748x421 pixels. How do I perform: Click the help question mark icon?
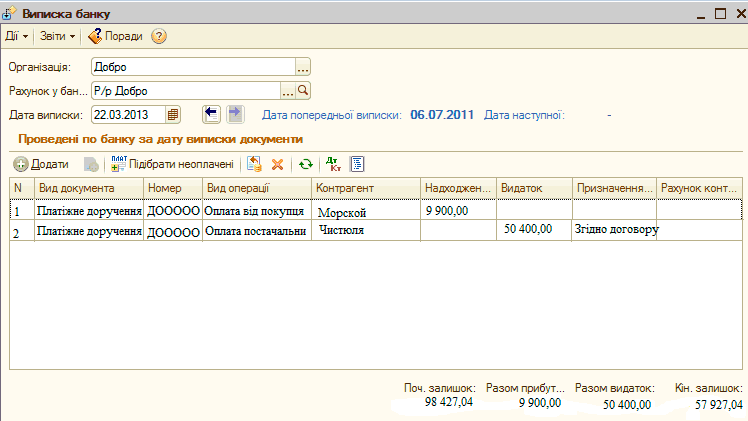[159, 36]
